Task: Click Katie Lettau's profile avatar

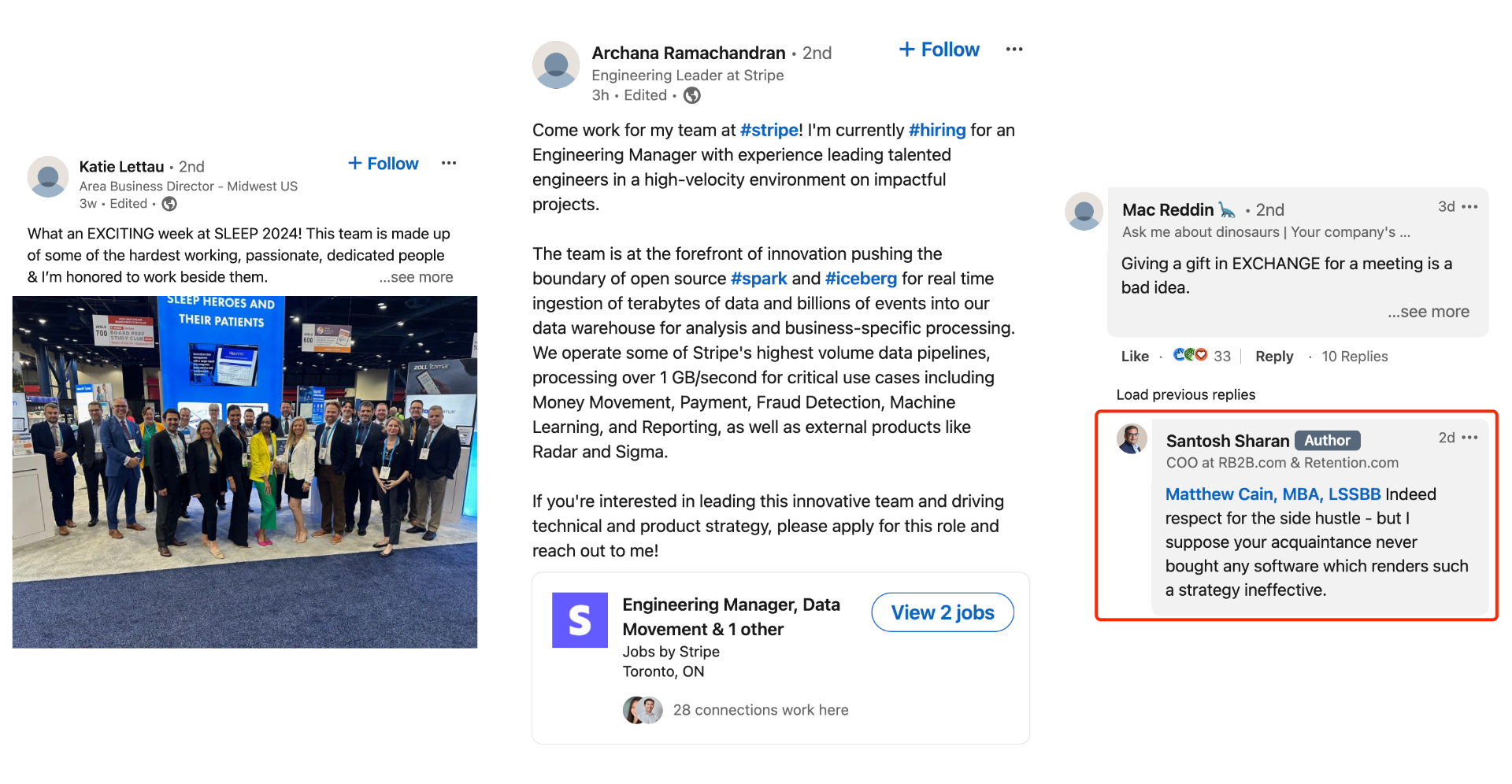Action: [48, 176]
